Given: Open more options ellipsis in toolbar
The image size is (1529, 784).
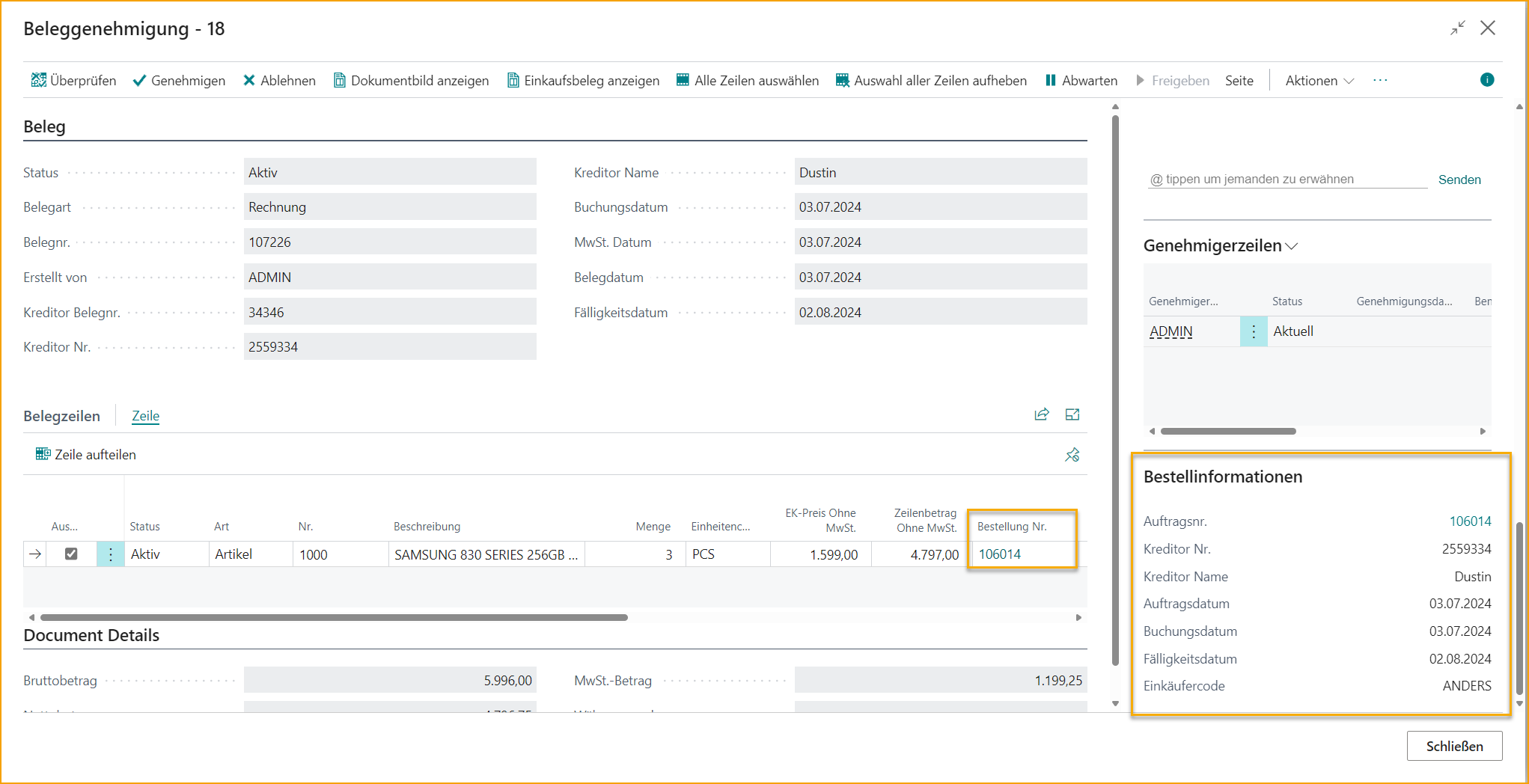Looking at the screenshot, I should pyautogui.click(x=1380, y=80).
